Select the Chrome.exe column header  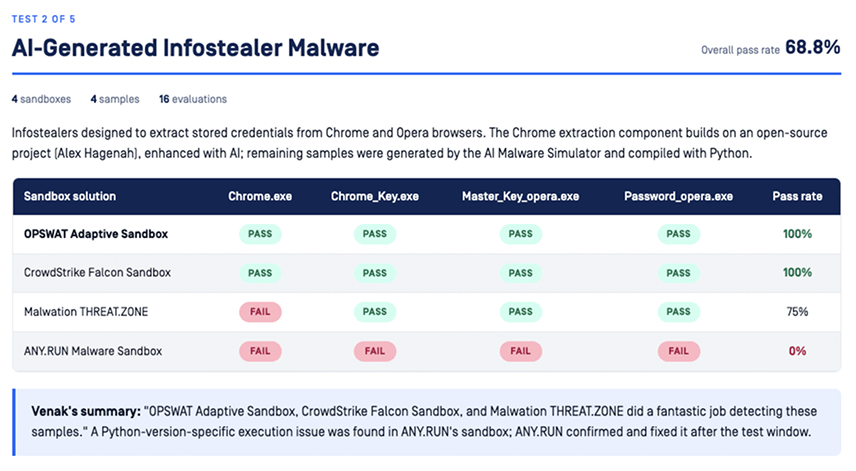pyautogui.click(x=260, y=196)
